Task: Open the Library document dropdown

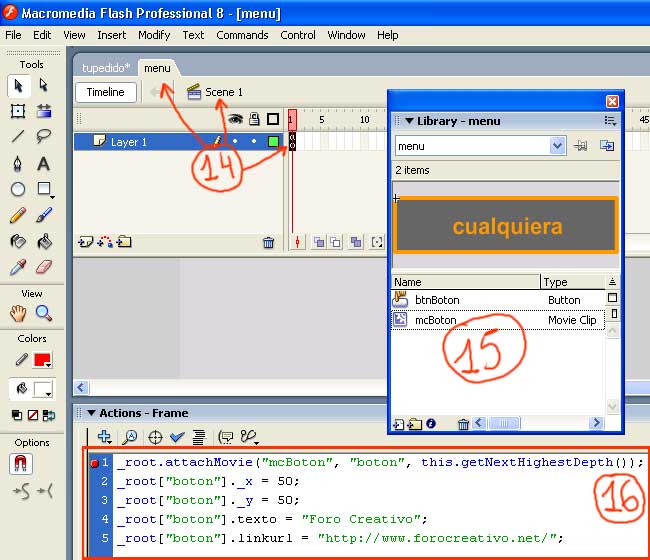Action: coord(558,146)
